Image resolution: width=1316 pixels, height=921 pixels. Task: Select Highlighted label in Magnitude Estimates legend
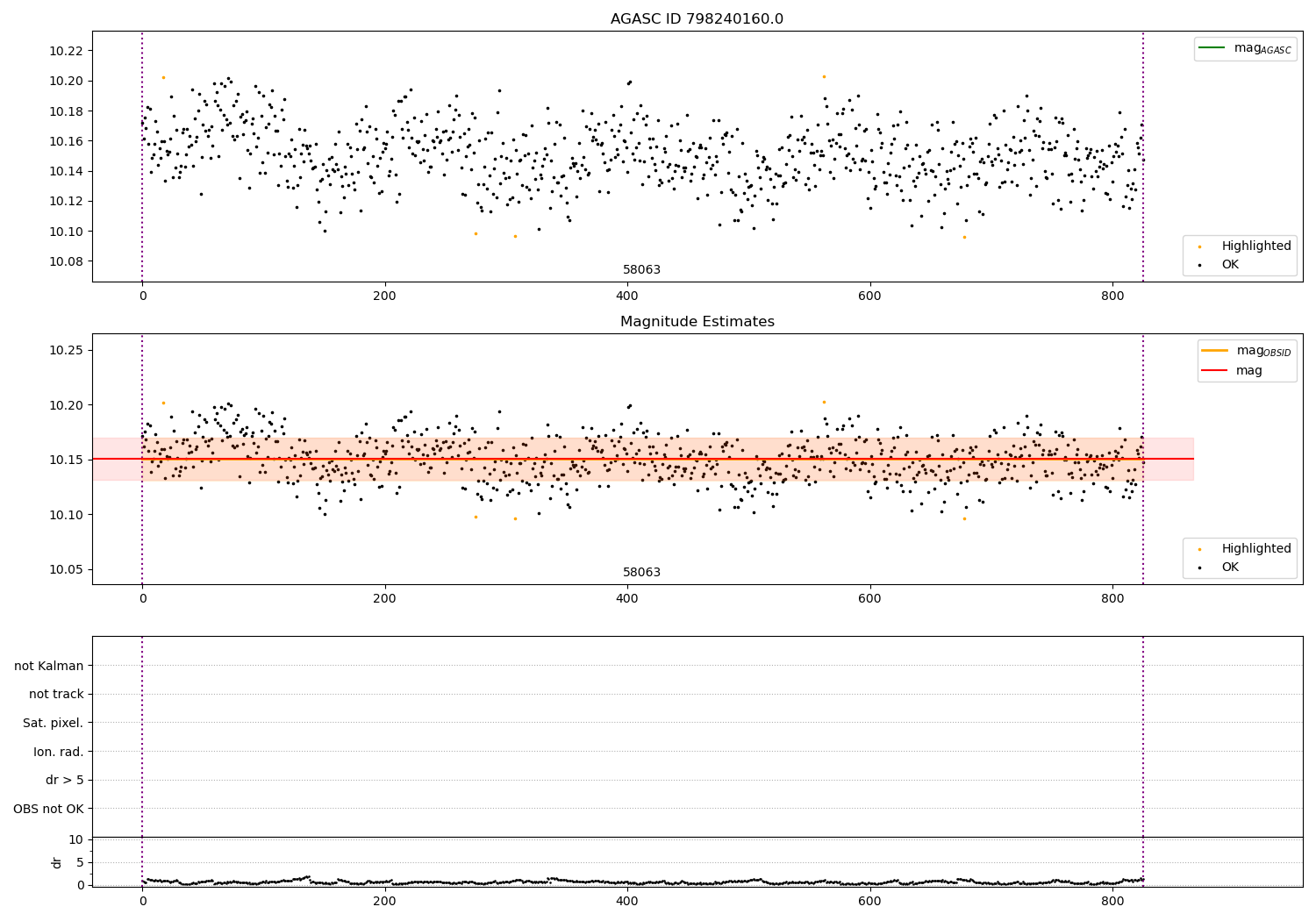point(1256,549)
